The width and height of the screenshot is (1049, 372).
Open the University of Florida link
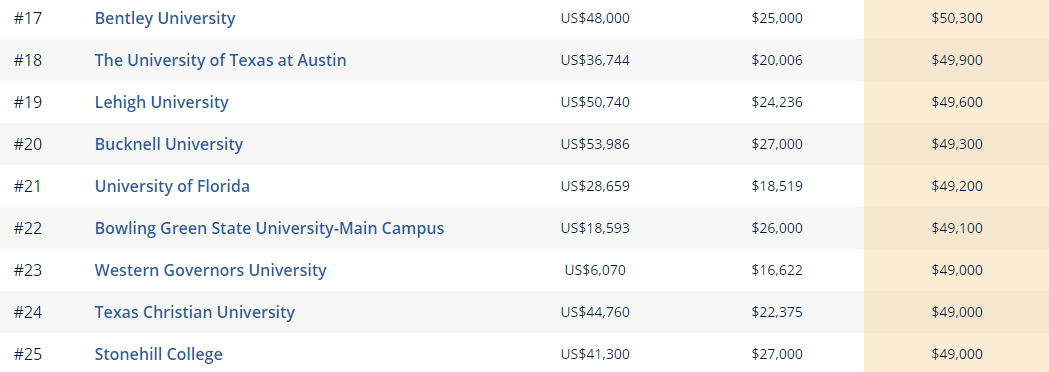coord(172,186)
